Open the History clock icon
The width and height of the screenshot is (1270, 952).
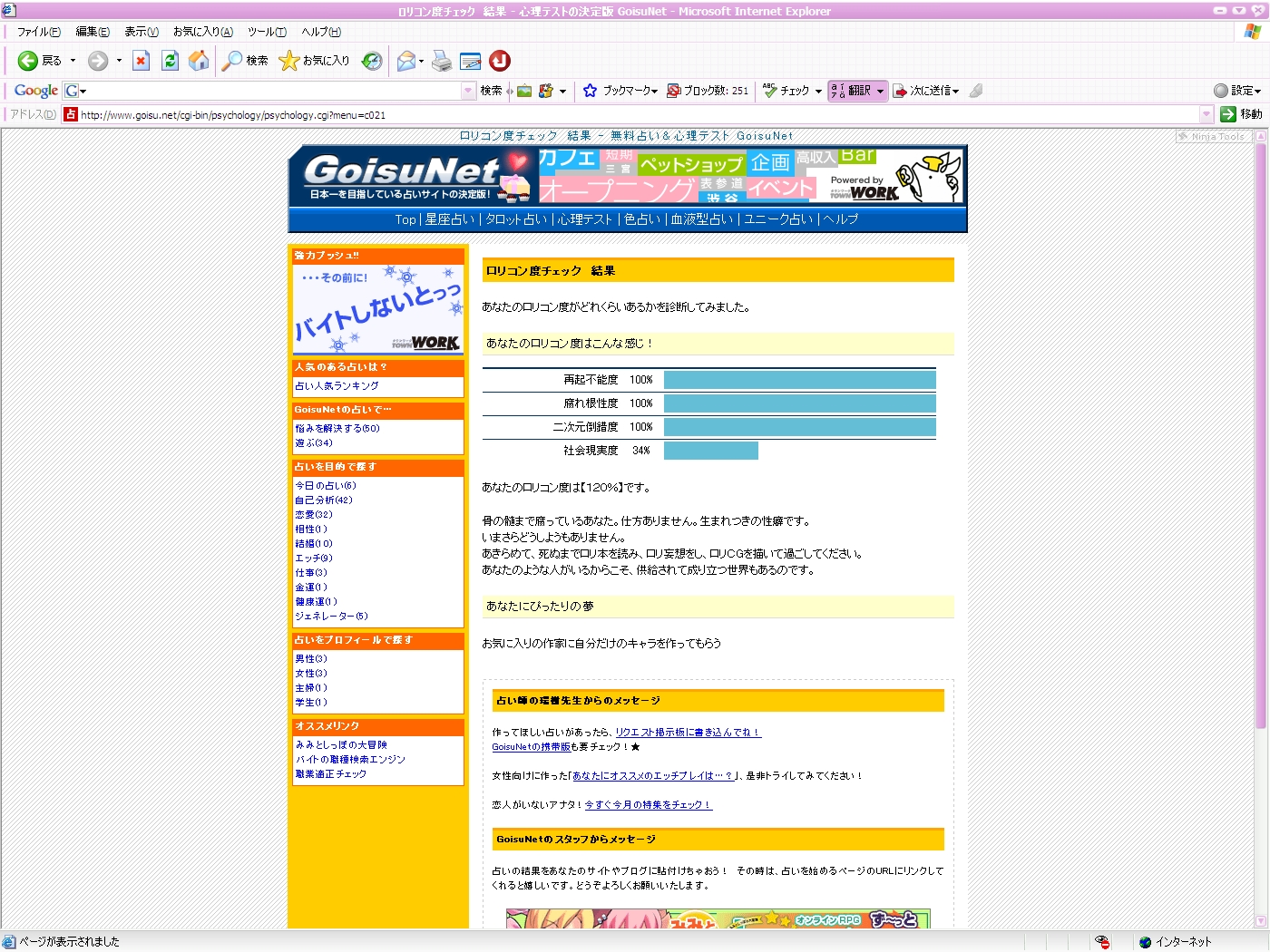(x=372, y=61)
